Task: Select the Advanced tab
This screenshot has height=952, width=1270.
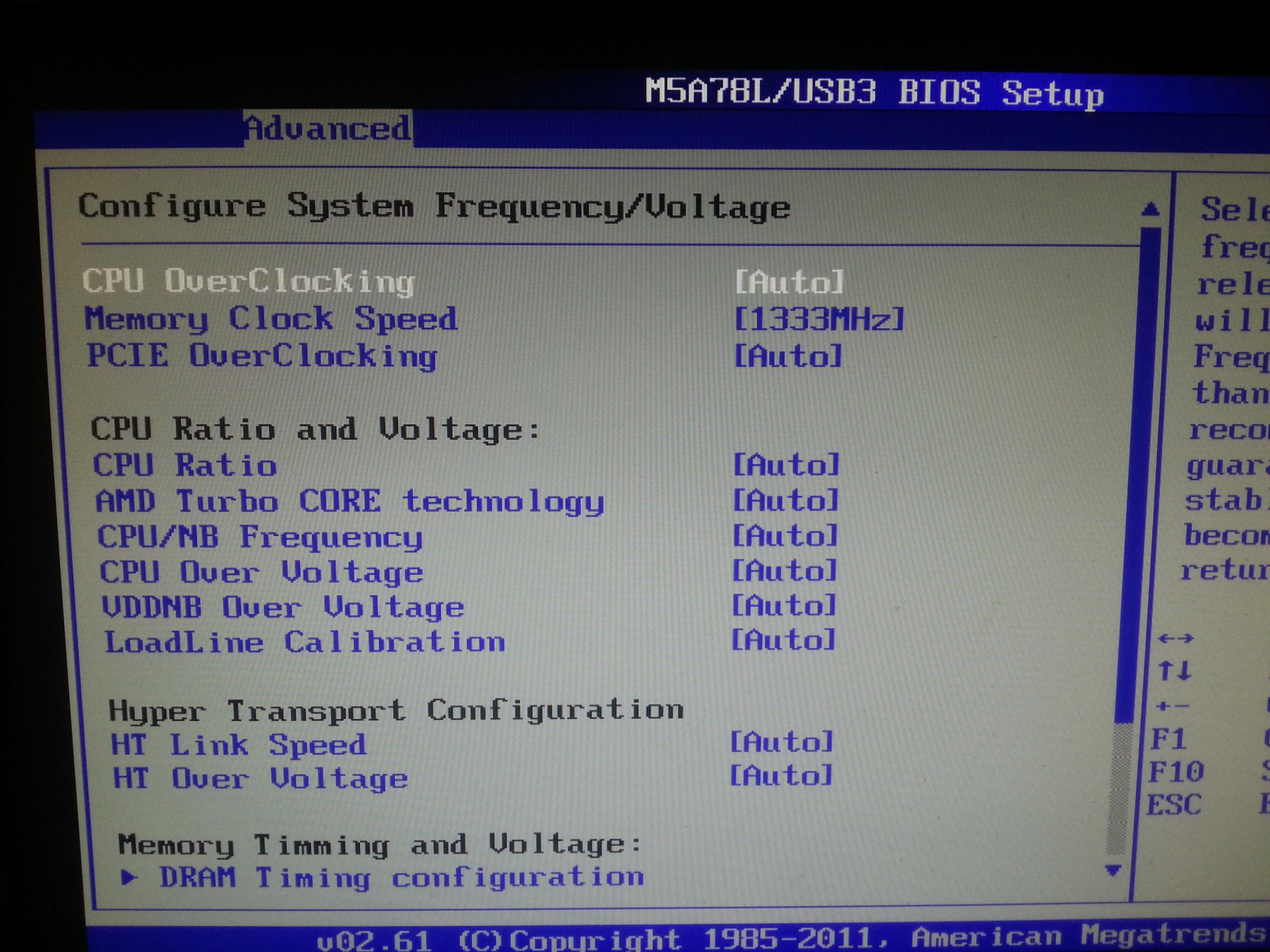Action: [327, 129]
